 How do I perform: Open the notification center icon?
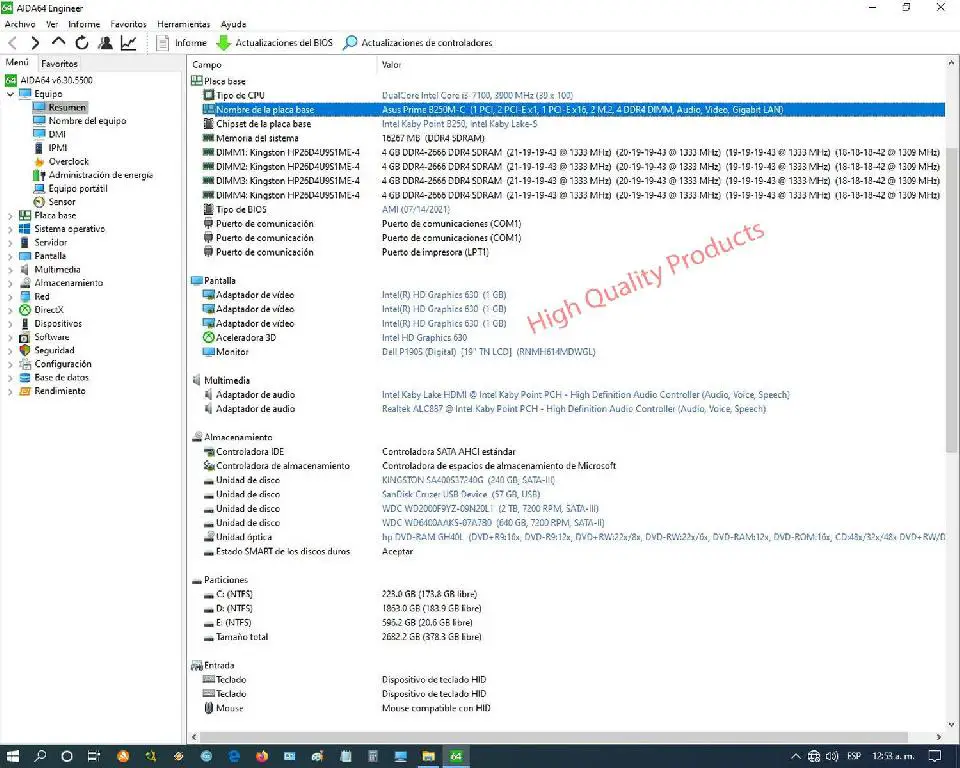point(935,756)
